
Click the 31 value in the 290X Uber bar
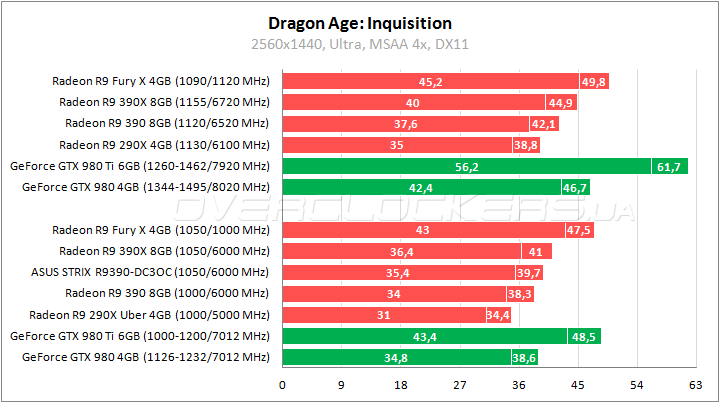384,314
